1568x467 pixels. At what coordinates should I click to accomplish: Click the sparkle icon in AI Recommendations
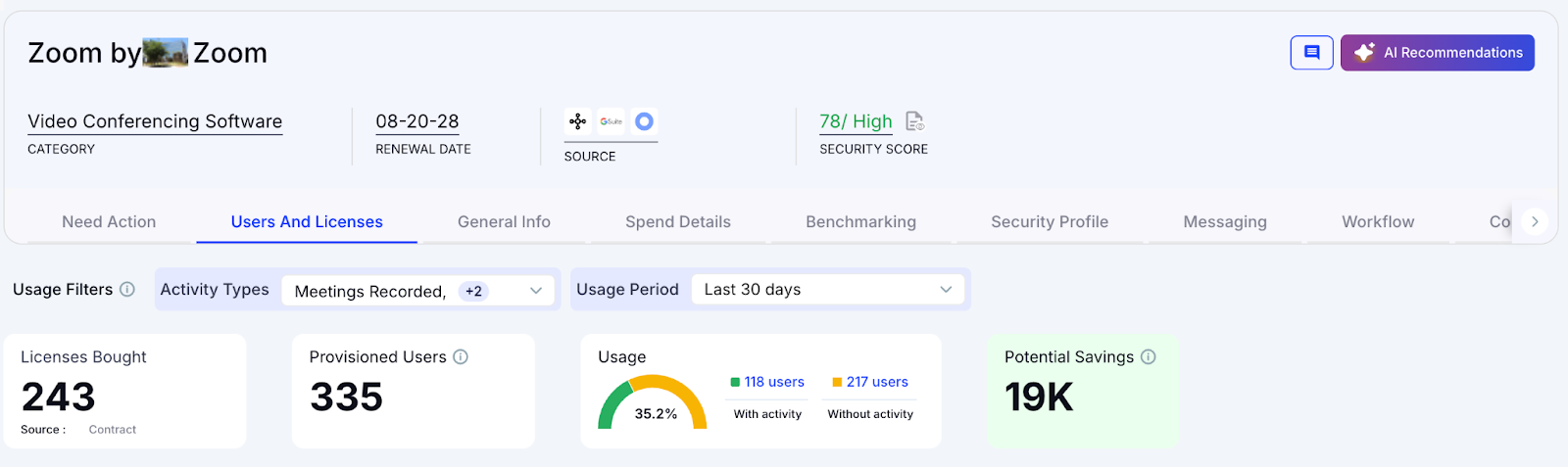(x=1364, y=52)
